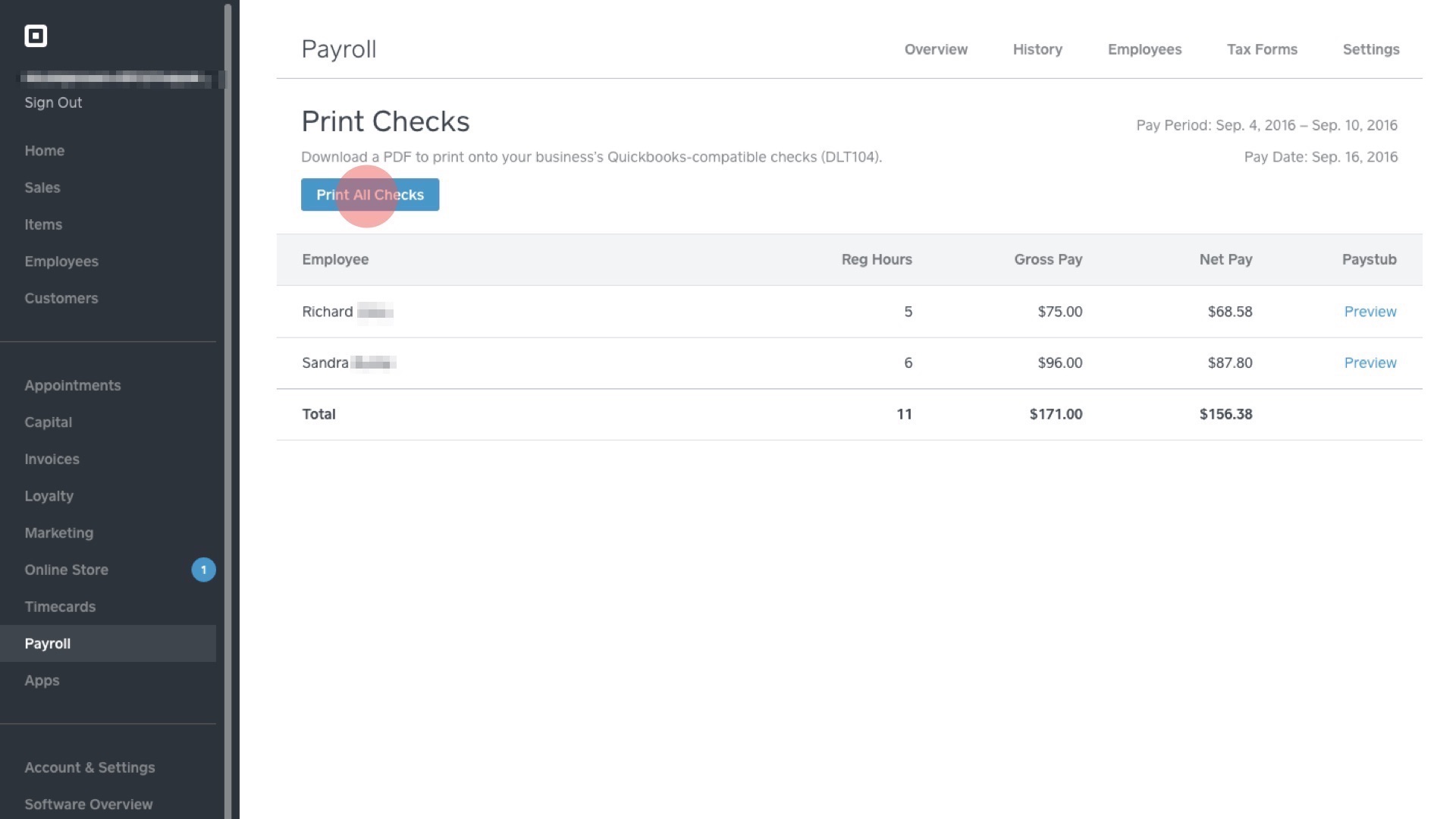The width and height of the screenshot is (1456, 819).
Task: Open Invoices in the sidebar
Action: tap(52, 459)
